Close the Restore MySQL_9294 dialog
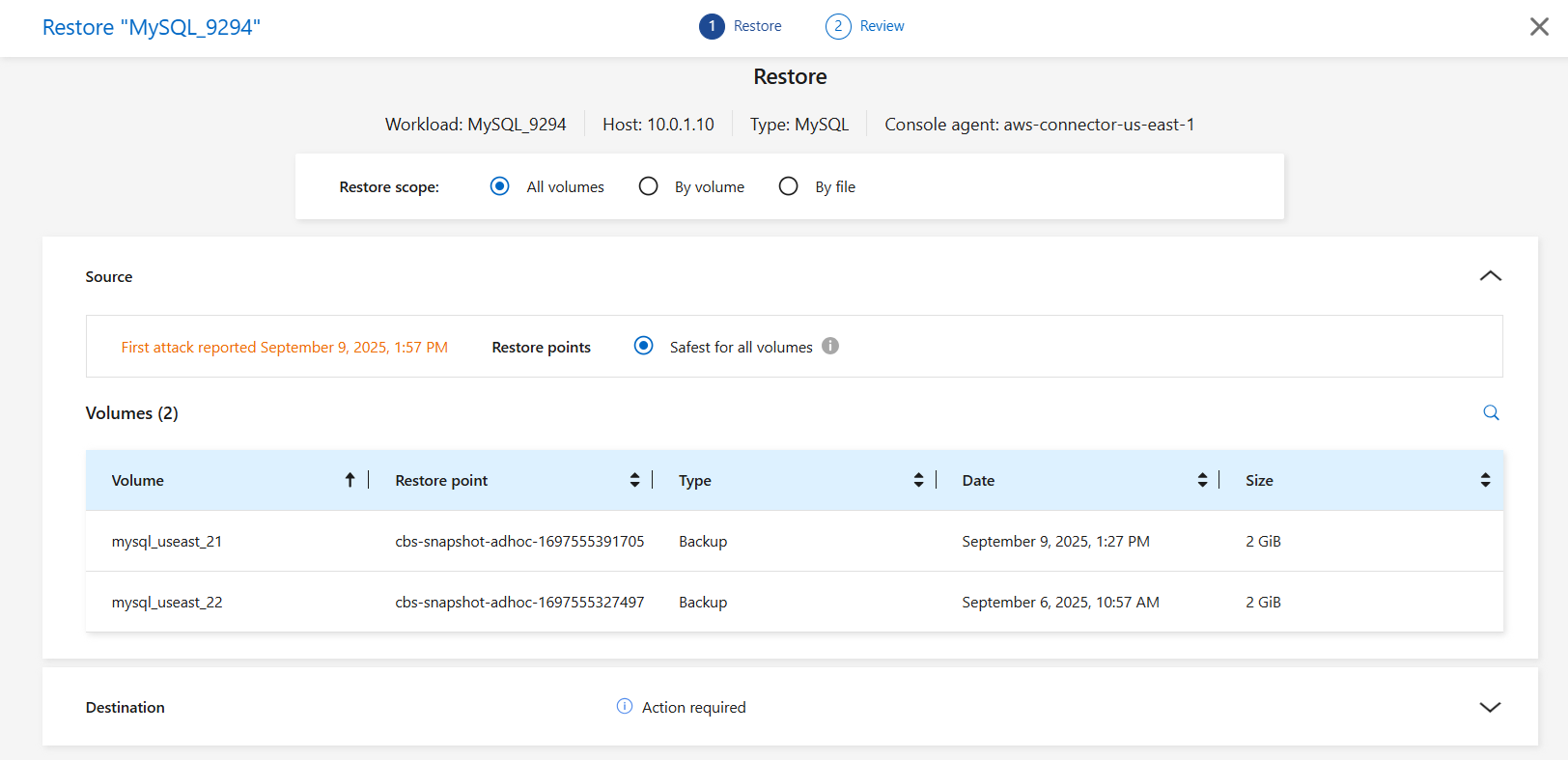Viewport: 1568px width, 760px height. coord(1539,27)
